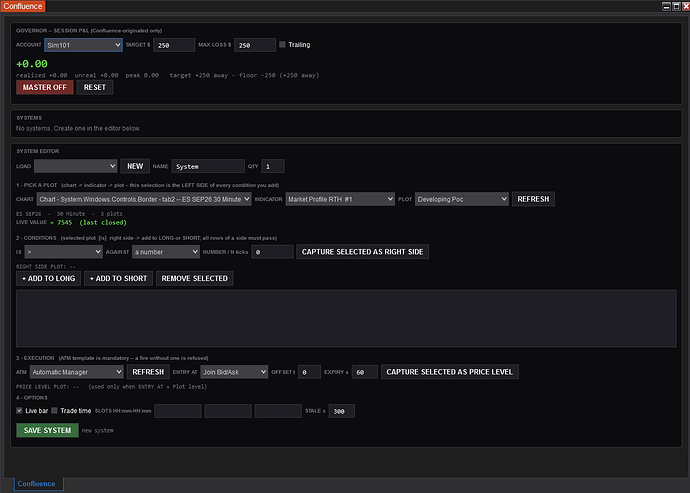Expand the Indicator Market Profile dropdown
The width and height of the screenshot is (690, 493).
pos(340,199)
